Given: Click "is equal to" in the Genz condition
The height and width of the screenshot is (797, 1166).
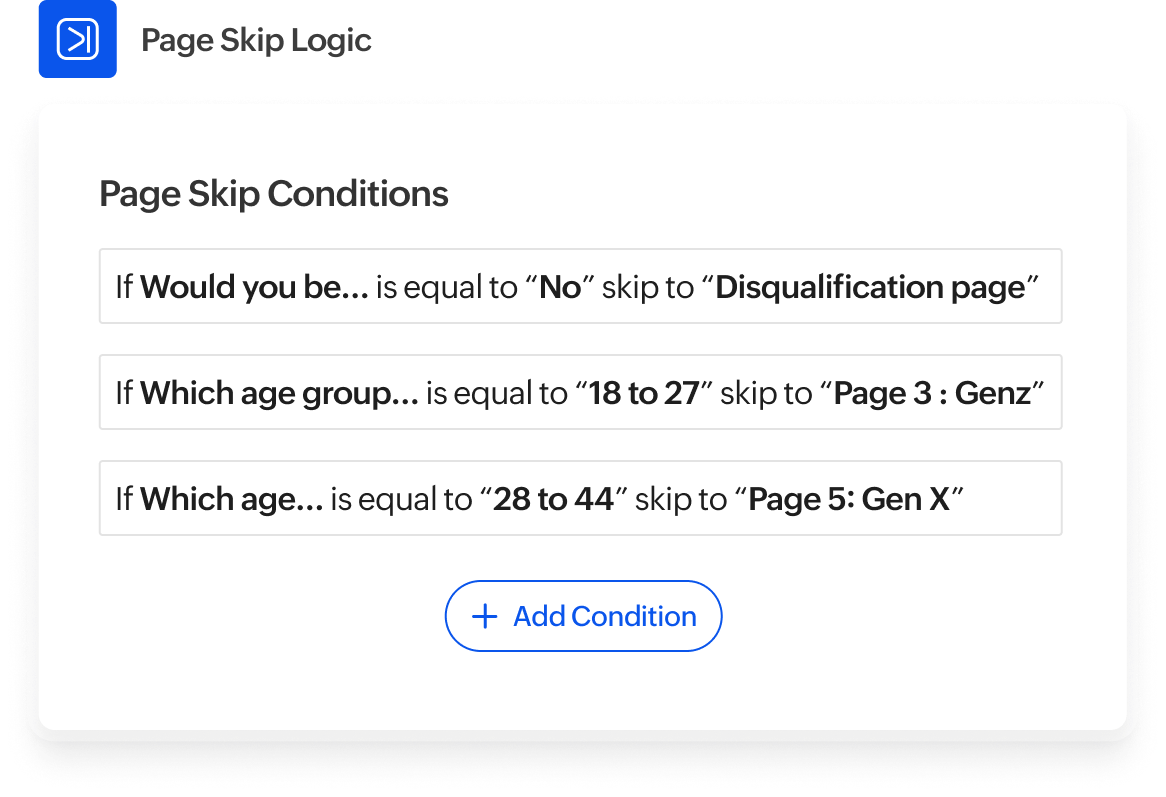Looking at the screenshot, I should [496, 393].
